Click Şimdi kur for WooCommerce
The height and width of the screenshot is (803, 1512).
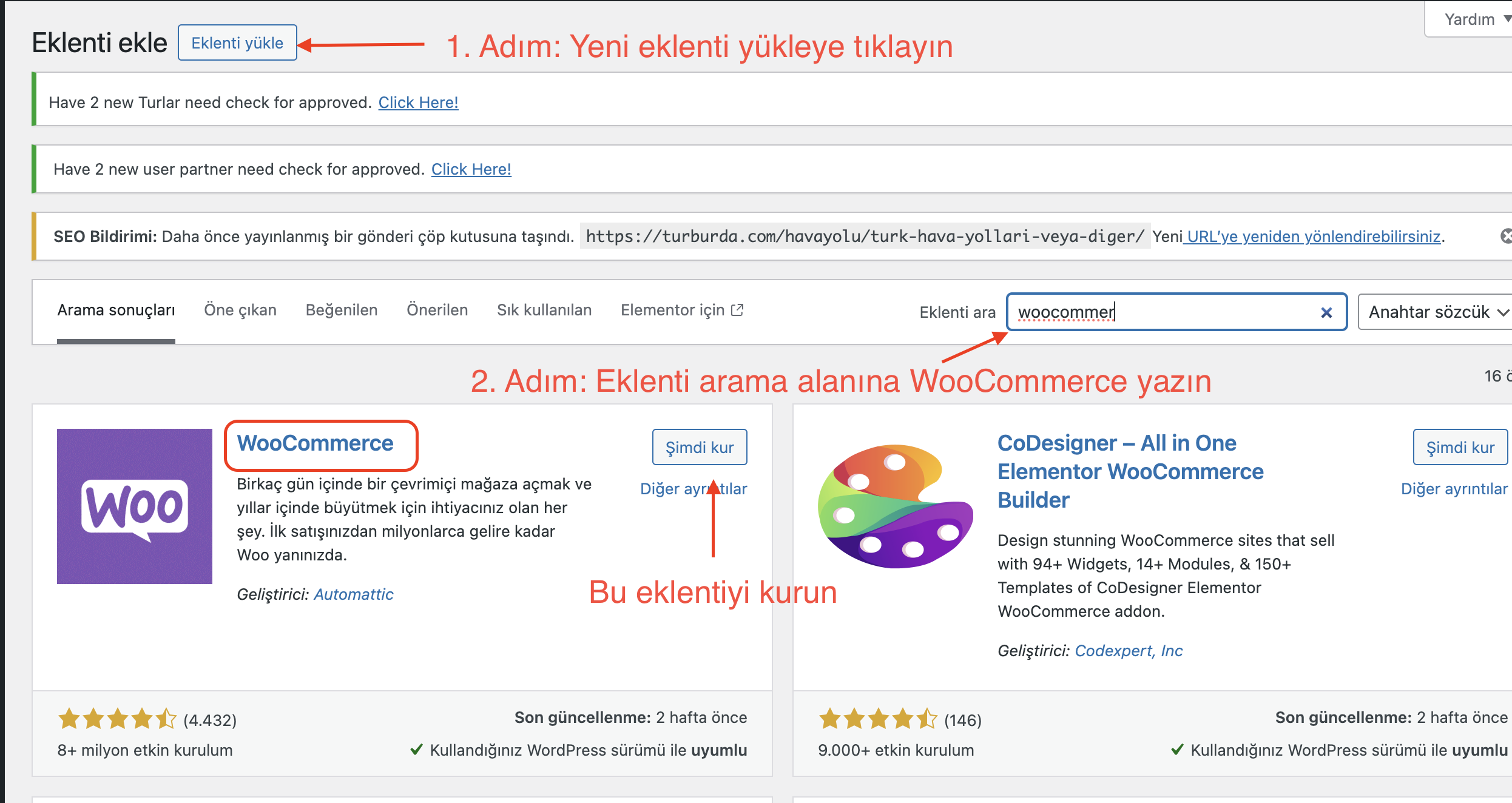(700, 448)
